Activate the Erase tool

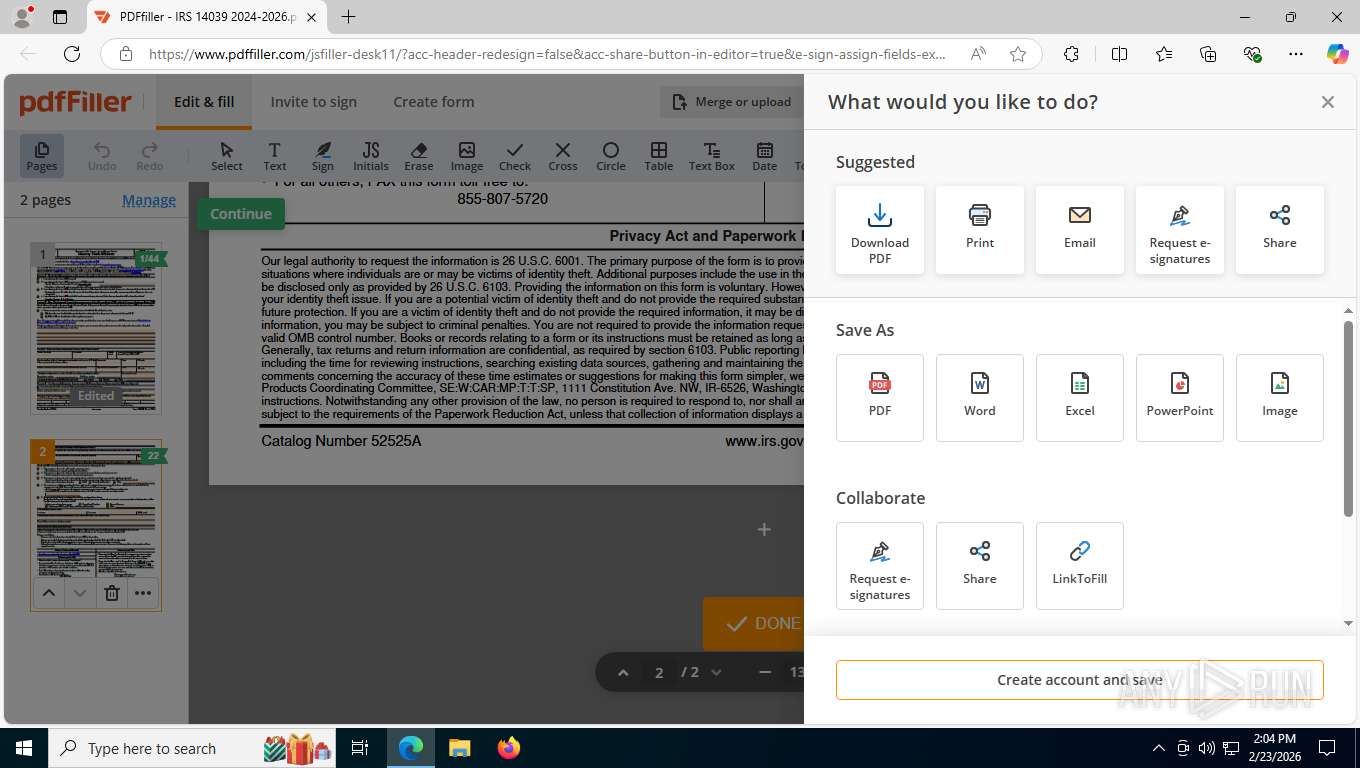(419, 156)
